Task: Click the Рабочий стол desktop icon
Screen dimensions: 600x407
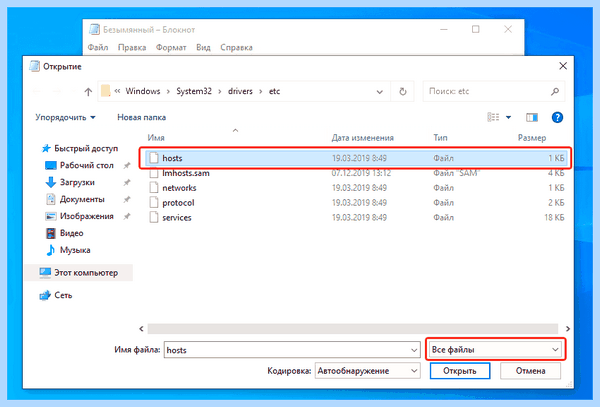Action: [51, 166]
